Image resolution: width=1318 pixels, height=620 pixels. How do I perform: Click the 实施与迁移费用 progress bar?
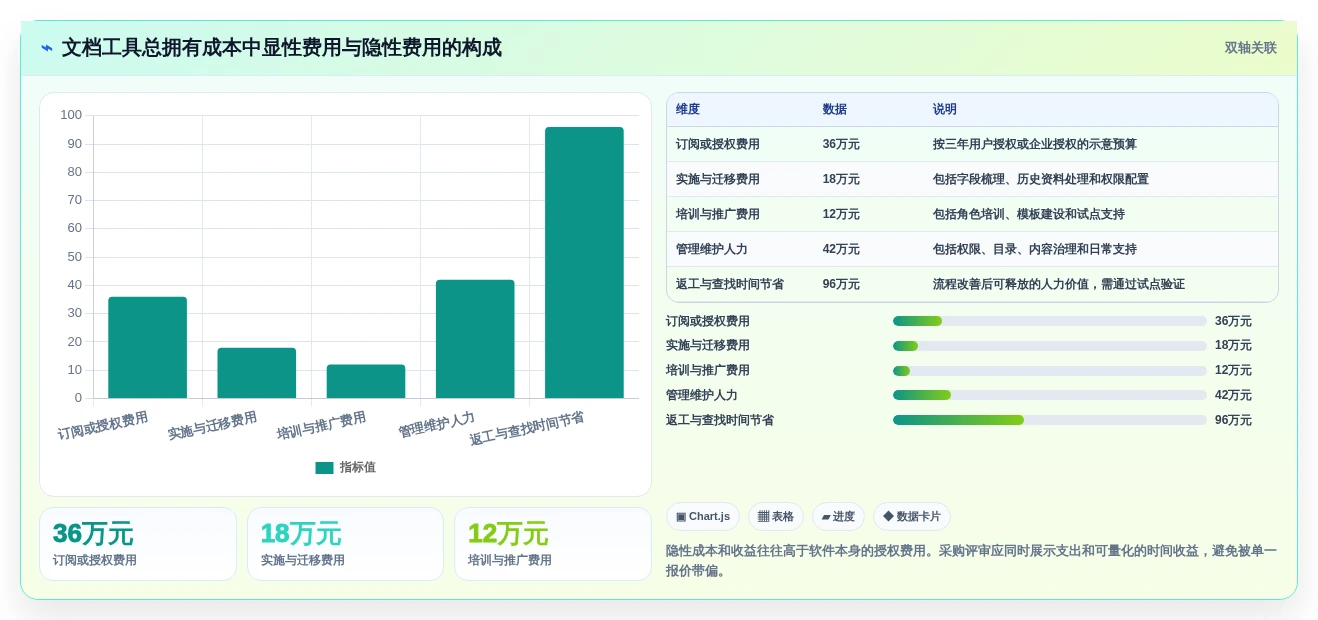click(1050, 346)
